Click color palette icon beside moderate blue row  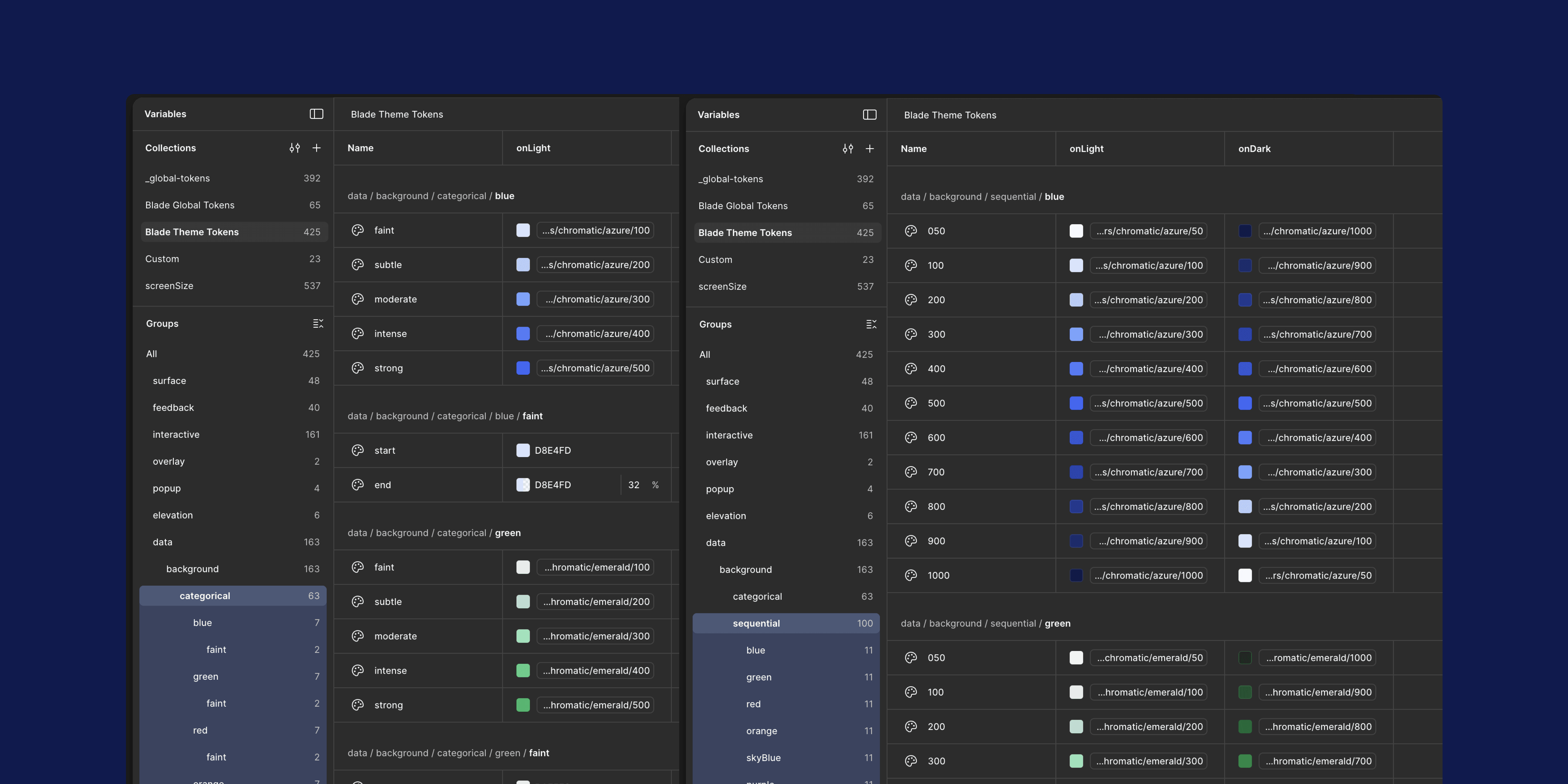358,299
